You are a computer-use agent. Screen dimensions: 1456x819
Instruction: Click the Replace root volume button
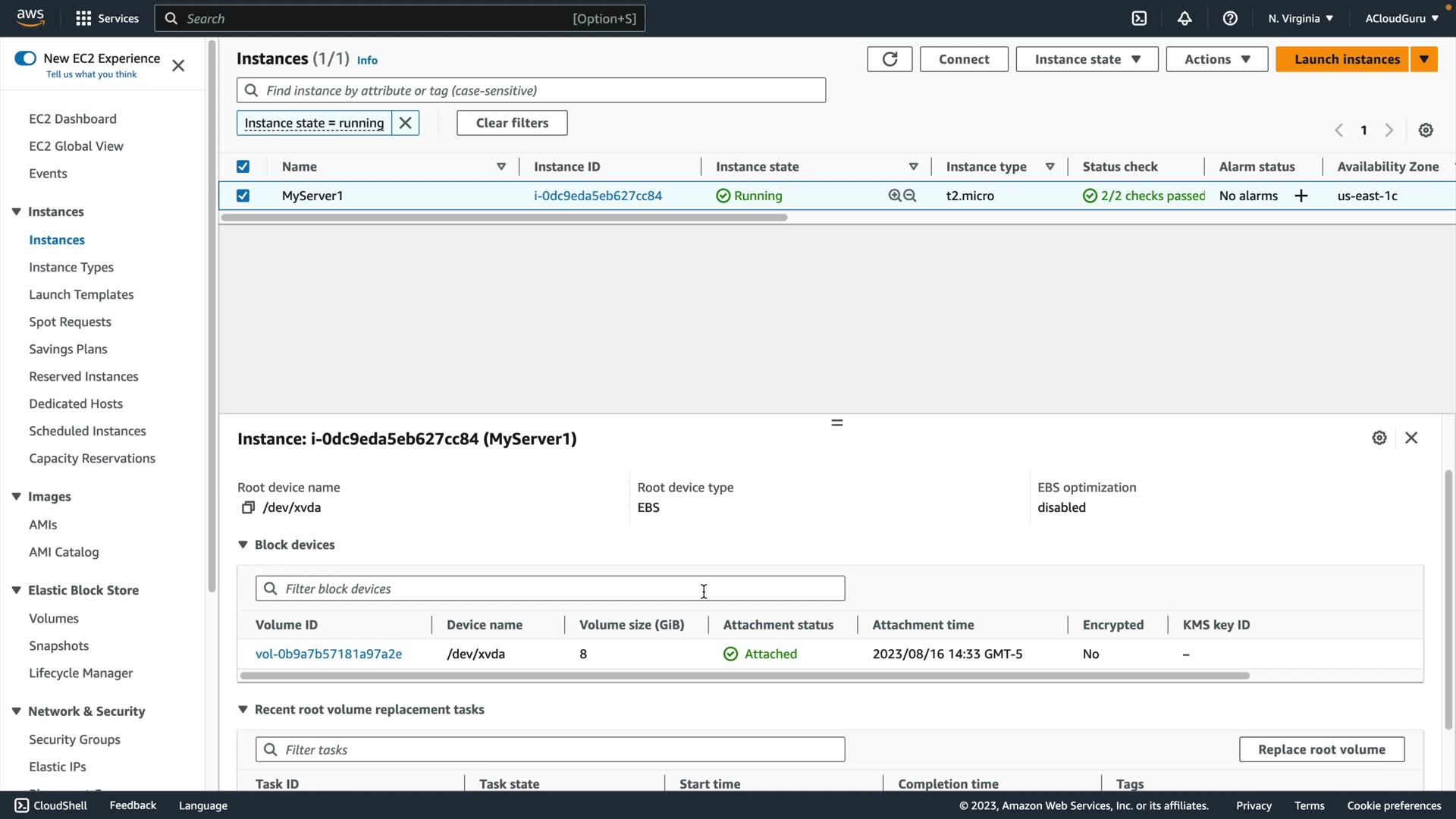(x=1321, y=749)
